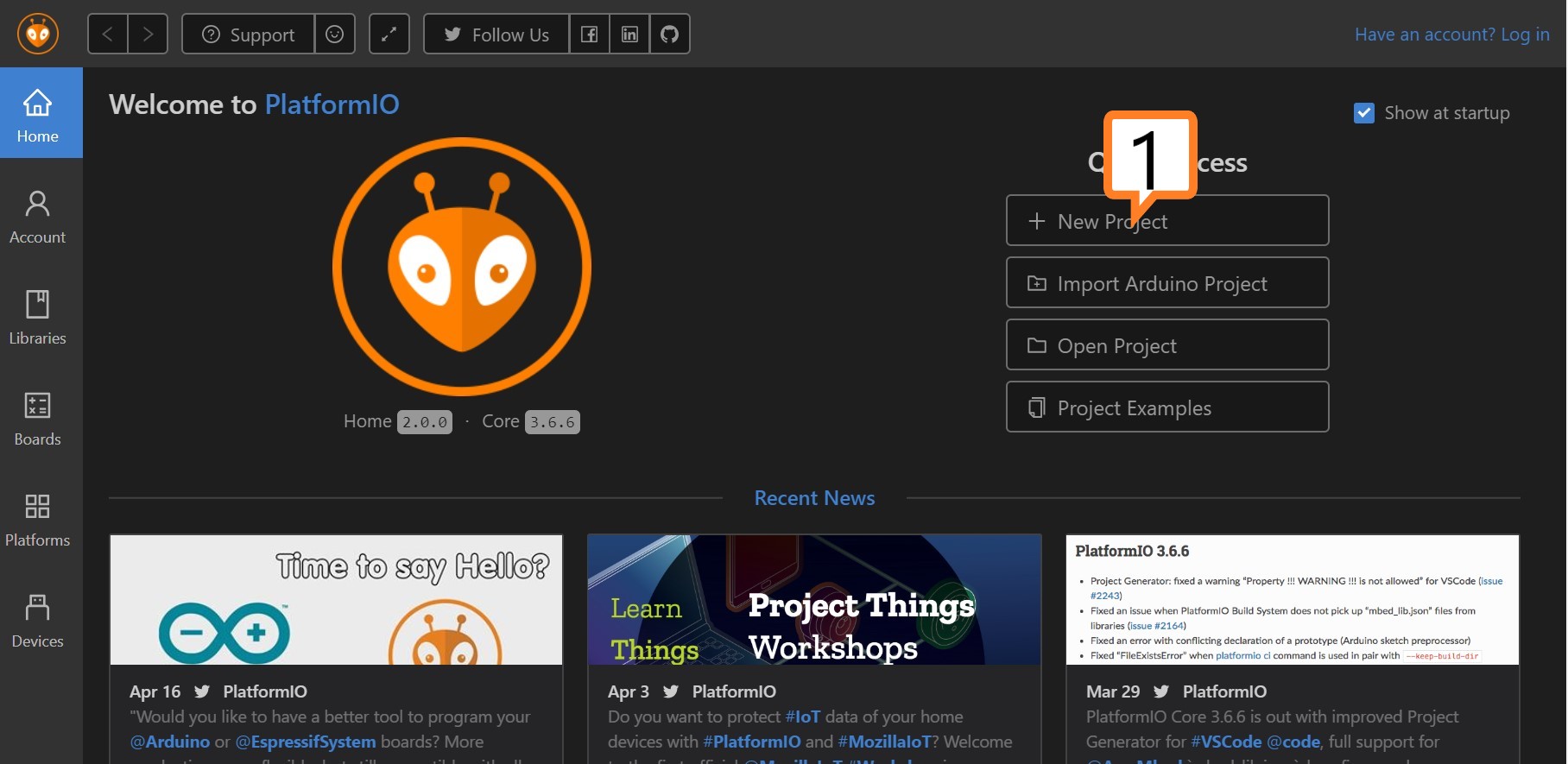
Task: Click the Twitter icon on Mar 29 post
Action: (x=1161, y=691)
